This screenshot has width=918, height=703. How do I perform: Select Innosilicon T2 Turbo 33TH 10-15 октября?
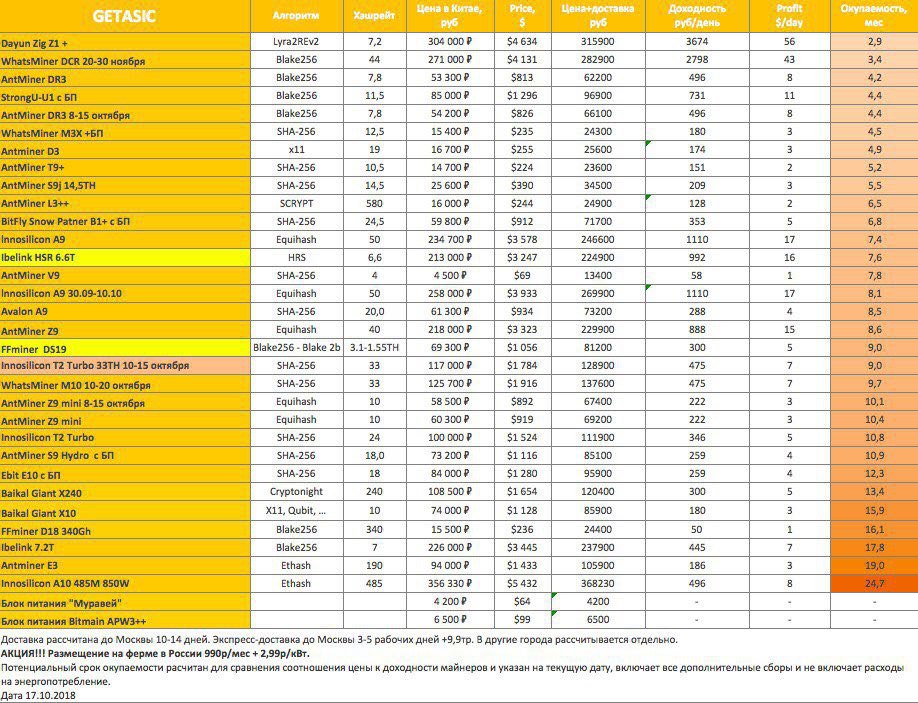[125, 366]
